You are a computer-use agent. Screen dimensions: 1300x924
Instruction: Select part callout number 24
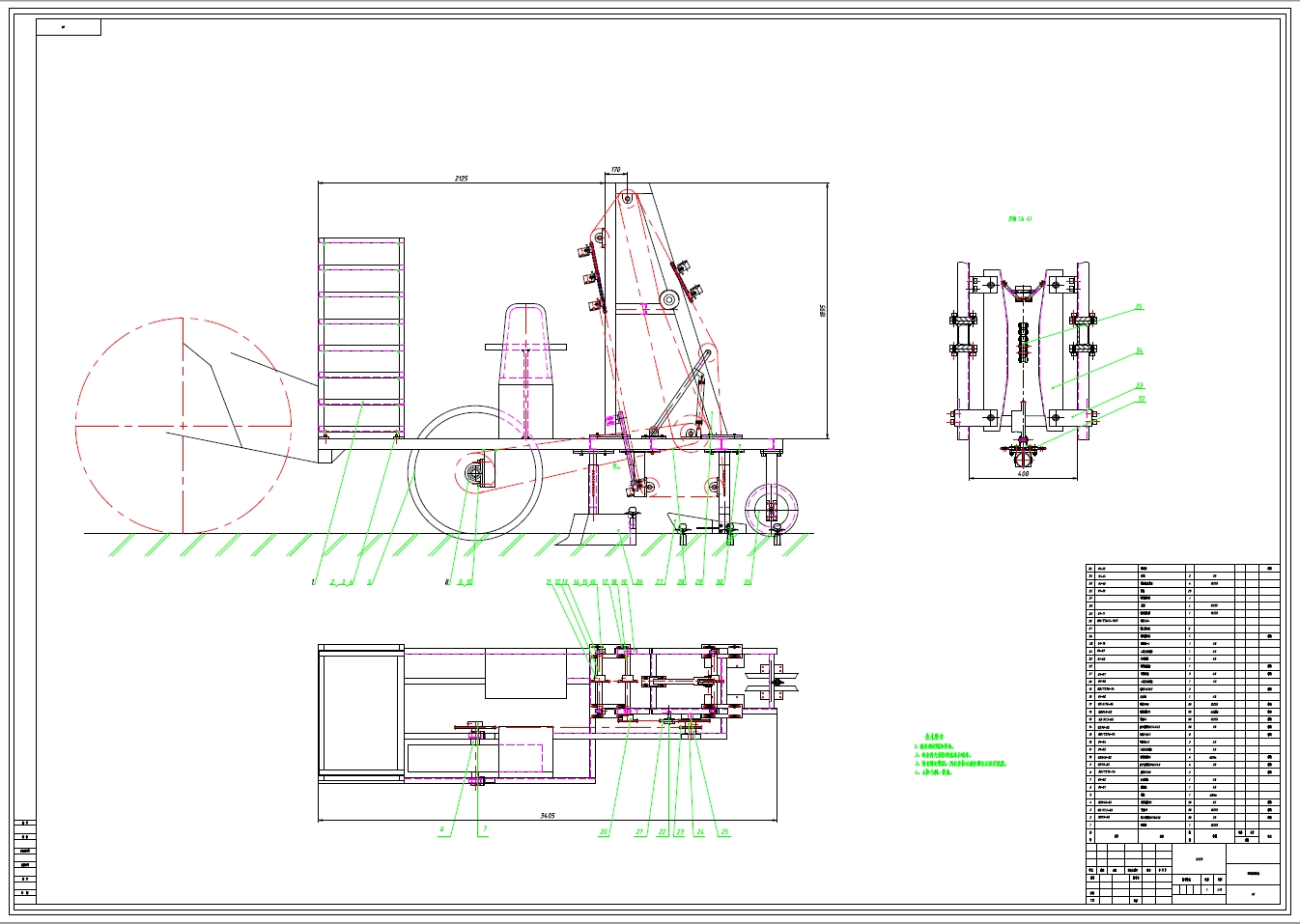(x=700, y=832)
